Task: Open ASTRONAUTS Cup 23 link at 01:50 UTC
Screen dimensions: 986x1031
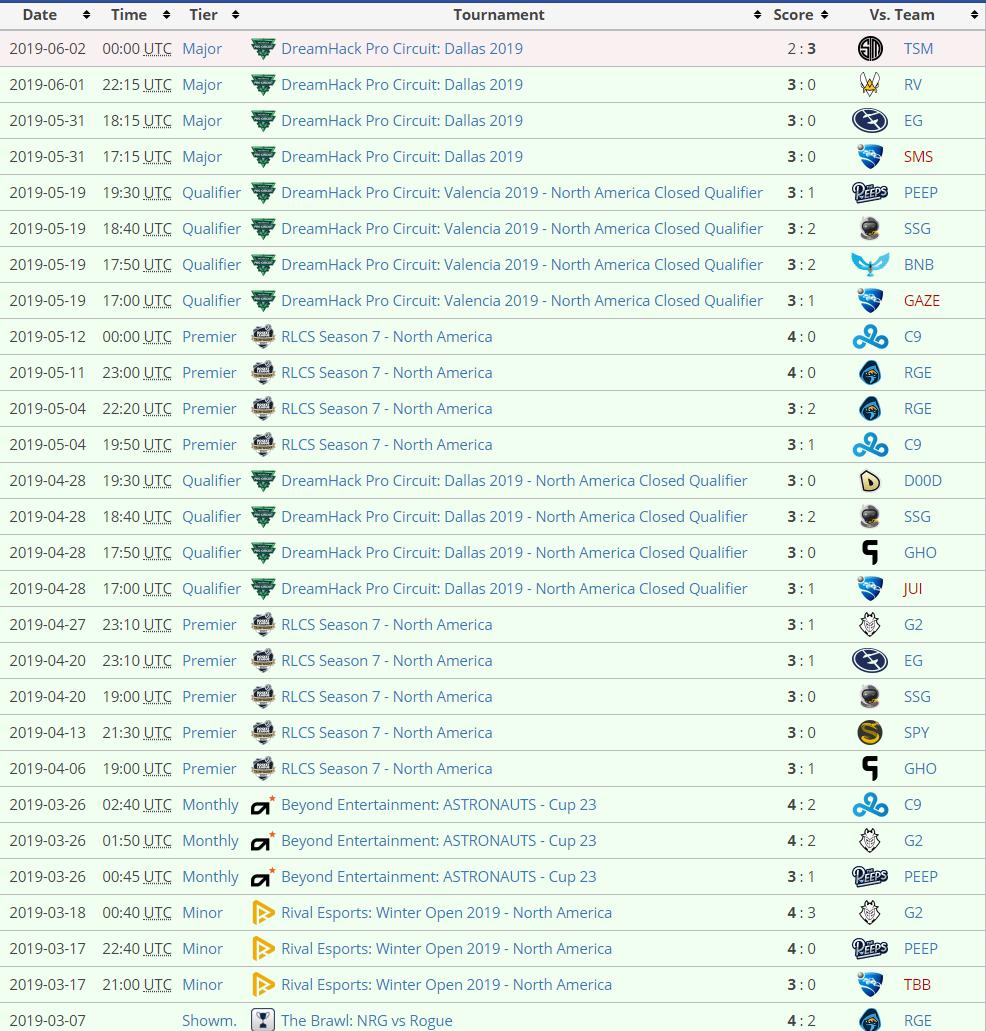Action: pyautogui.click(x=438, y=841)
